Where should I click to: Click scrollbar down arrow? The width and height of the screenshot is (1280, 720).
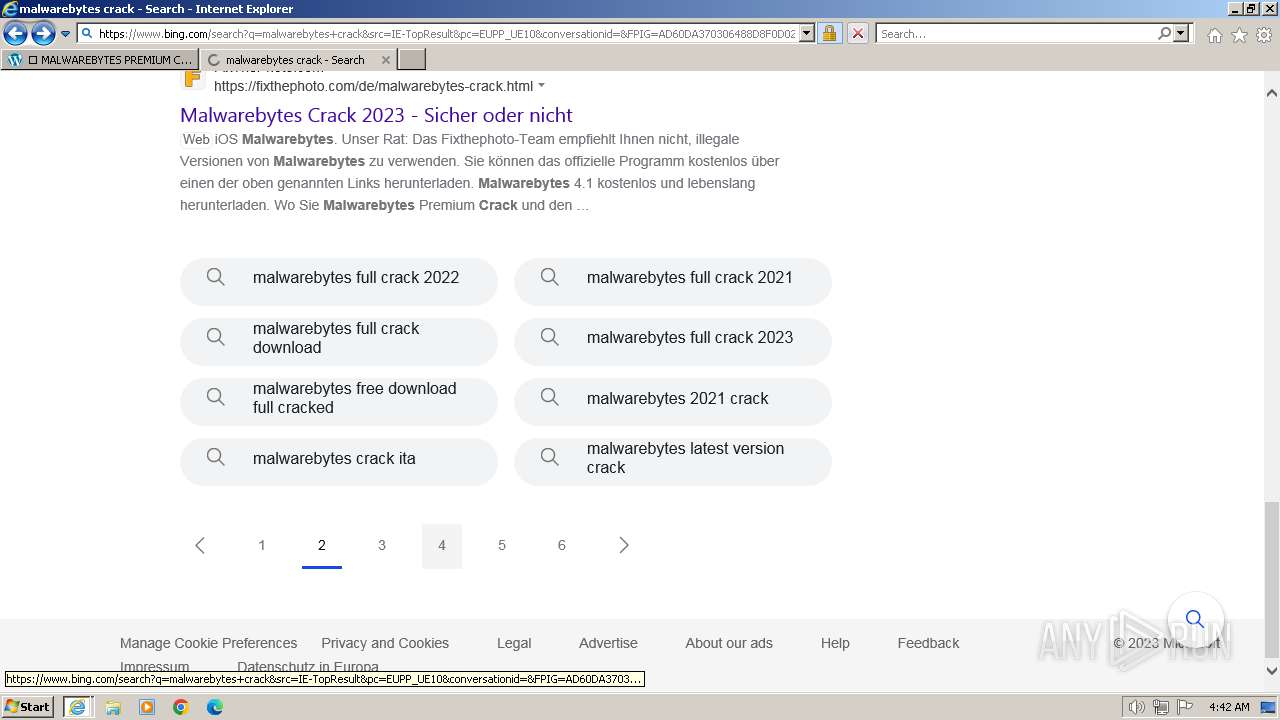click(1272, 671)
